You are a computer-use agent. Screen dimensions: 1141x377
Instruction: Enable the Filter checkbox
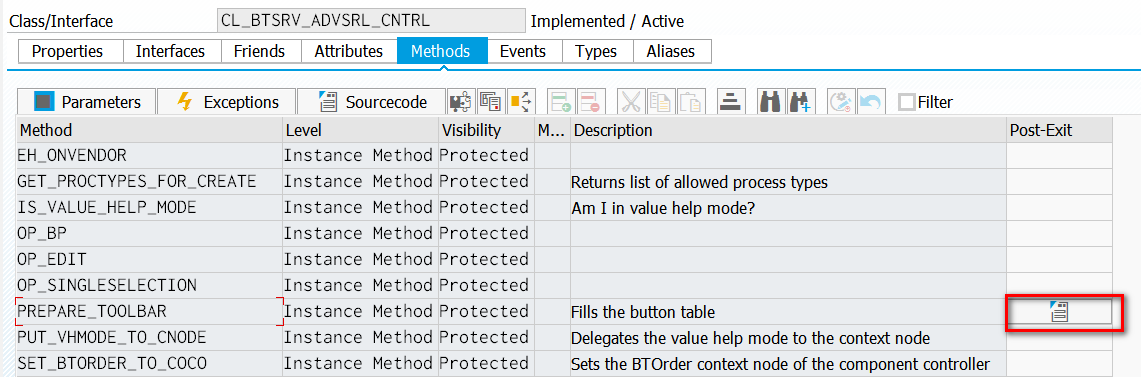coord(906,103)
